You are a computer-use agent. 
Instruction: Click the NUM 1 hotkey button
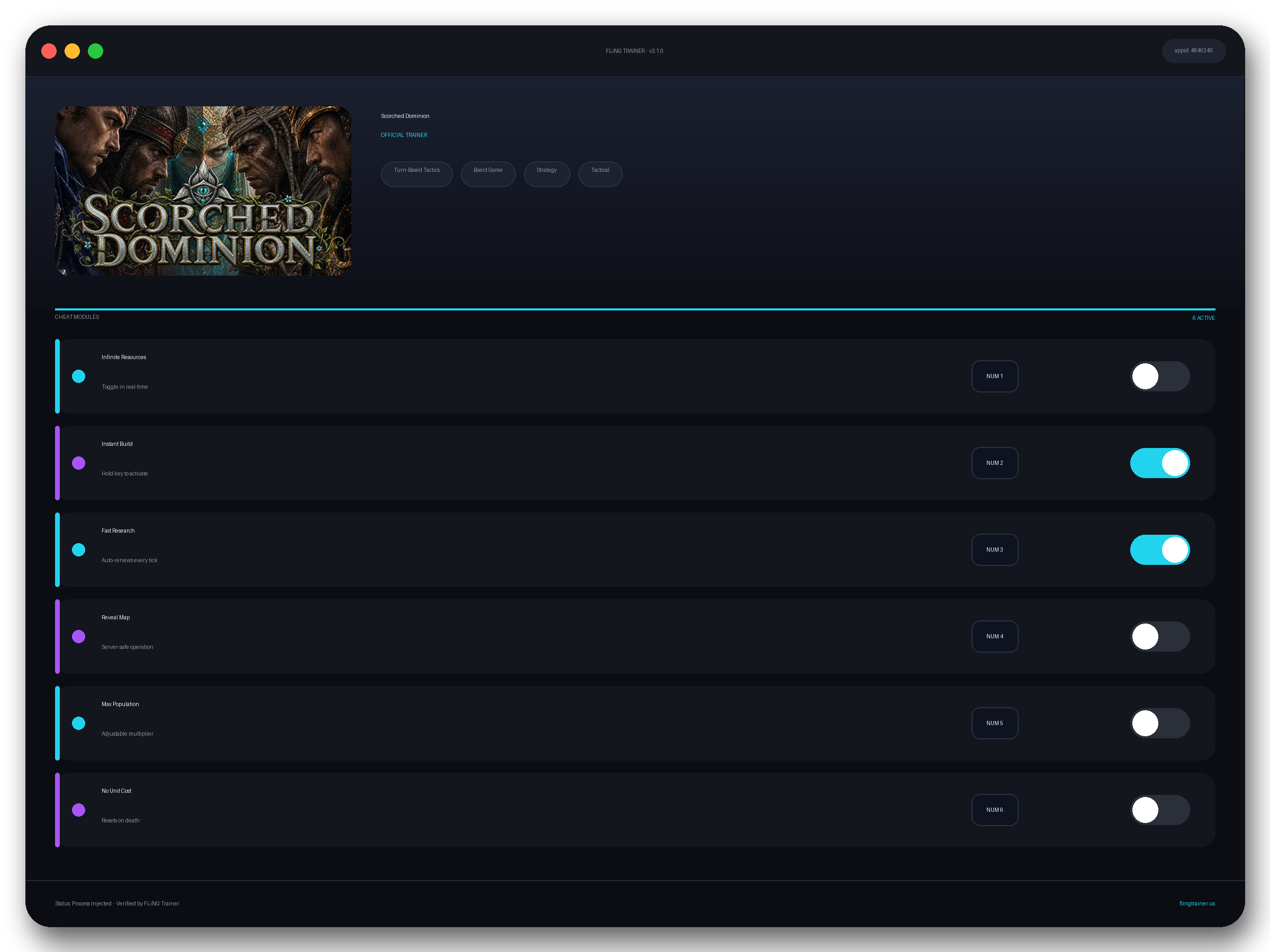click(994, 377)
